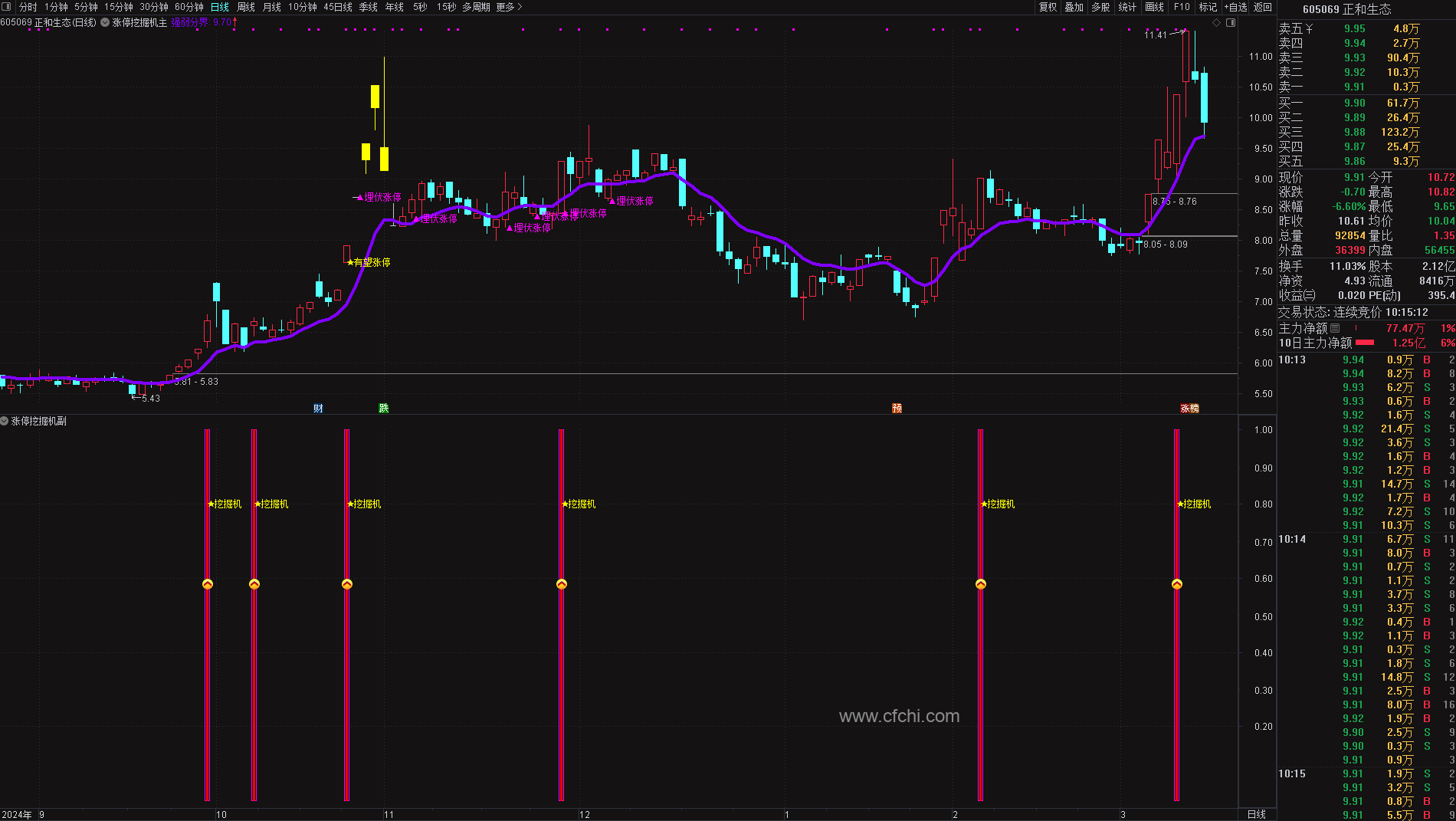Viewport: 1456px width, 821px height.
Task: Expand the 涨停挖掘机副 sub-indicator menu
Action: coord(5,421)
